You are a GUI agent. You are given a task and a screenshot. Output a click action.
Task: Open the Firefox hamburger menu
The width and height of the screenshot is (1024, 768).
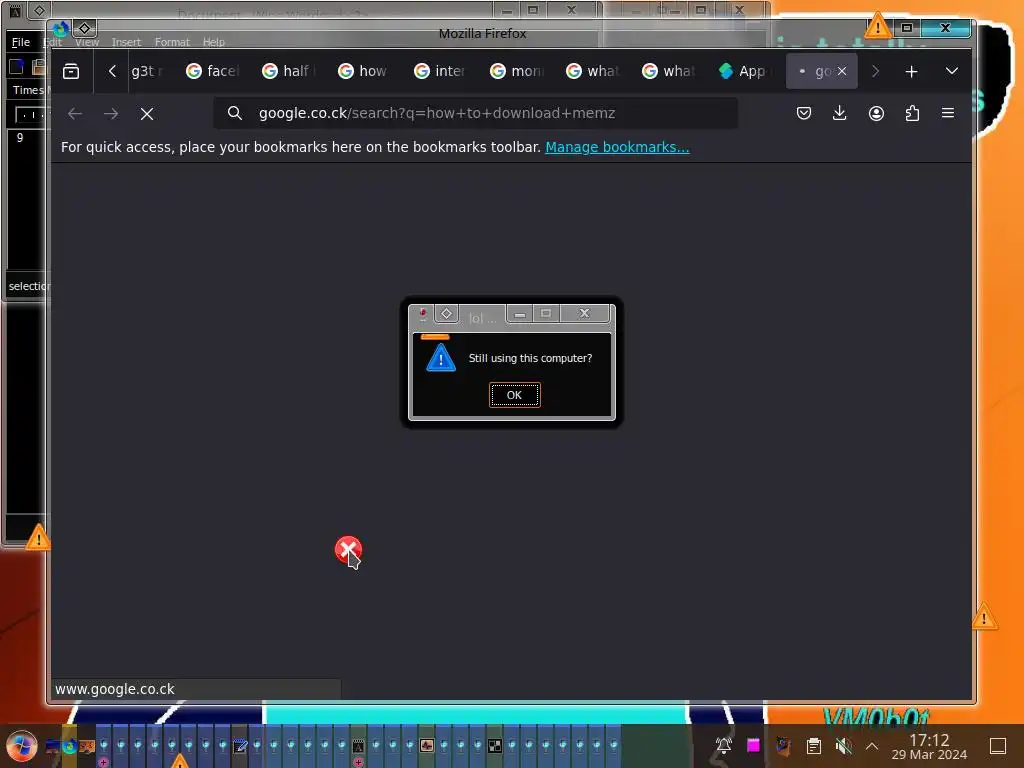tap(948, 113)
